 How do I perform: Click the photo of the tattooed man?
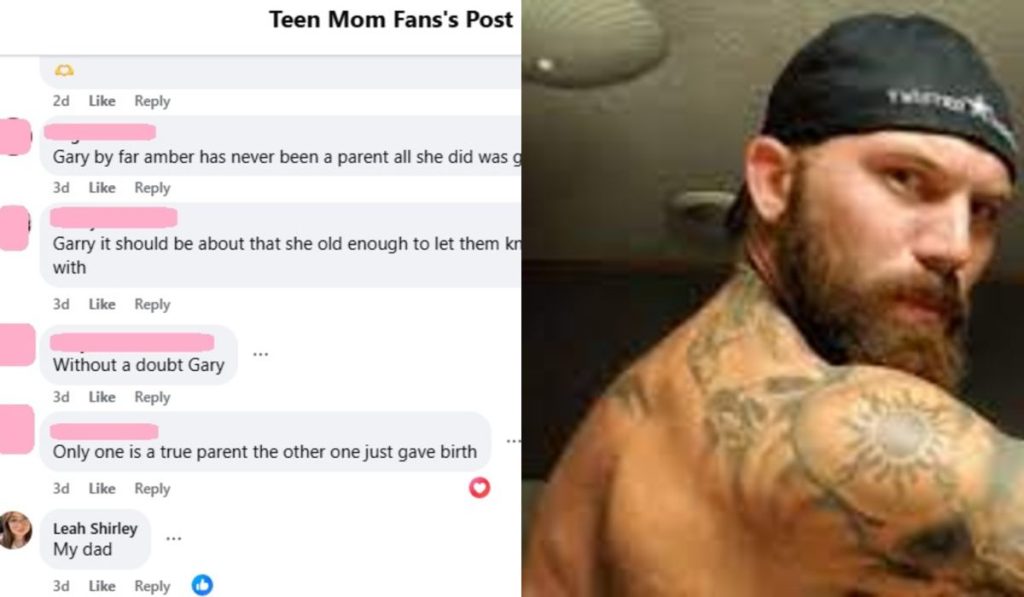pyautogui.click(x=770, y=300)
